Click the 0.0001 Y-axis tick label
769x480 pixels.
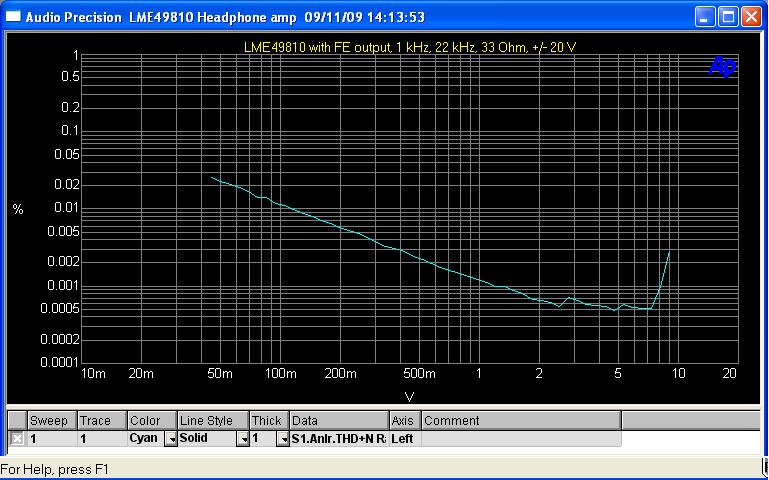59,362
